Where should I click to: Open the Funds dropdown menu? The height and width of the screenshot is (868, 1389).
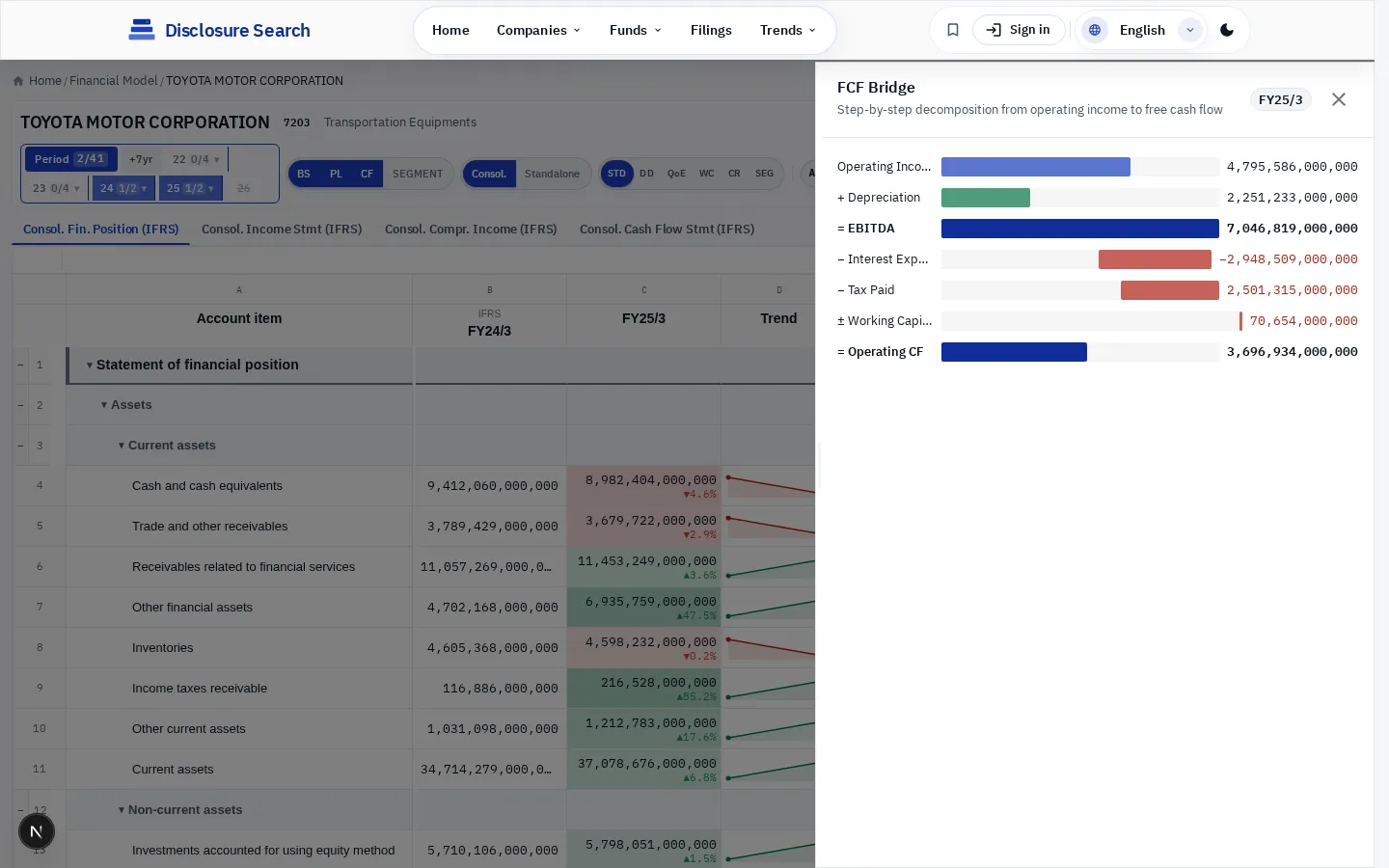[635, 30]
